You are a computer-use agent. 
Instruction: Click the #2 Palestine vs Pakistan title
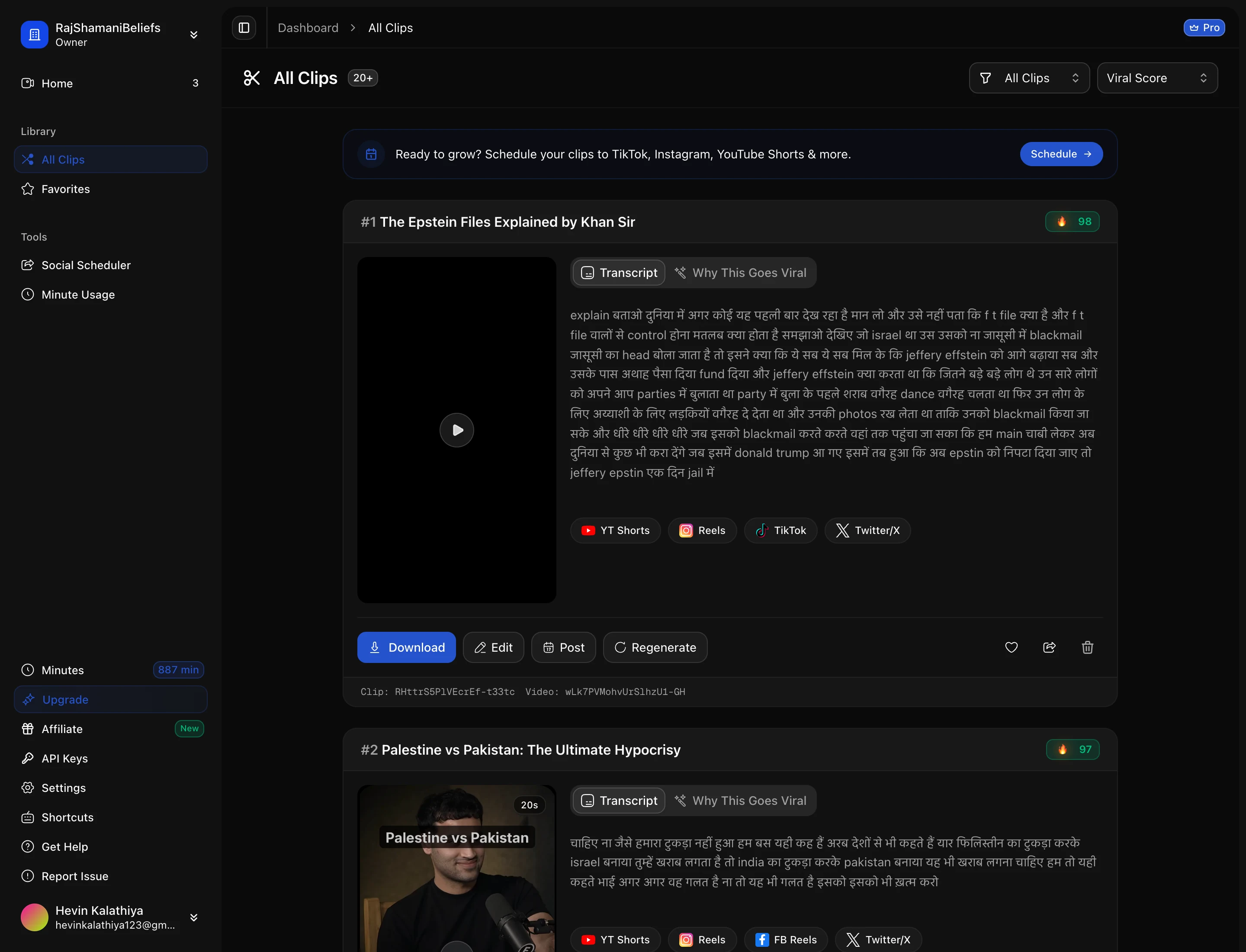point(521,749)
